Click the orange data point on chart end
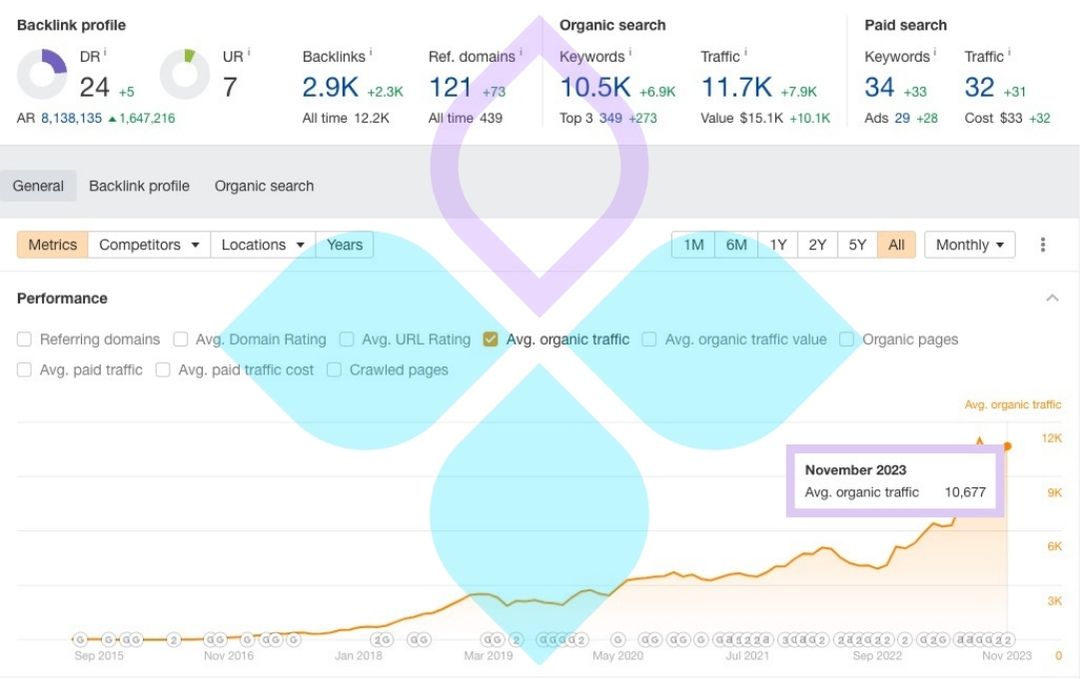This screenshot has height=679, width=1080. [1007, 446]
